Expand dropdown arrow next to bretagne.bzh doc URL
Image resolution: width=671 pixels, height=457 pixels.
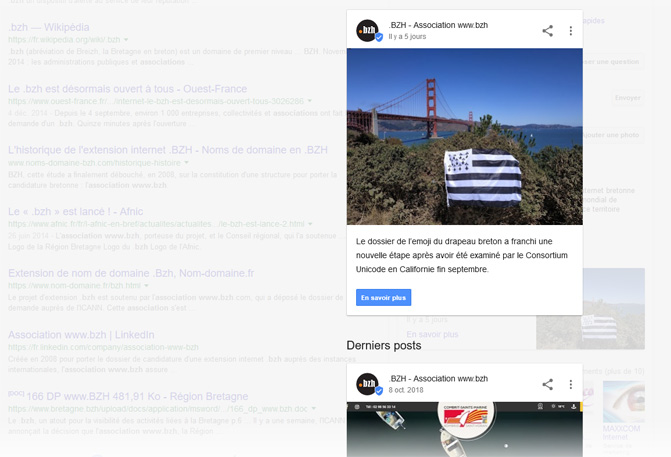[x=314, y=409]
